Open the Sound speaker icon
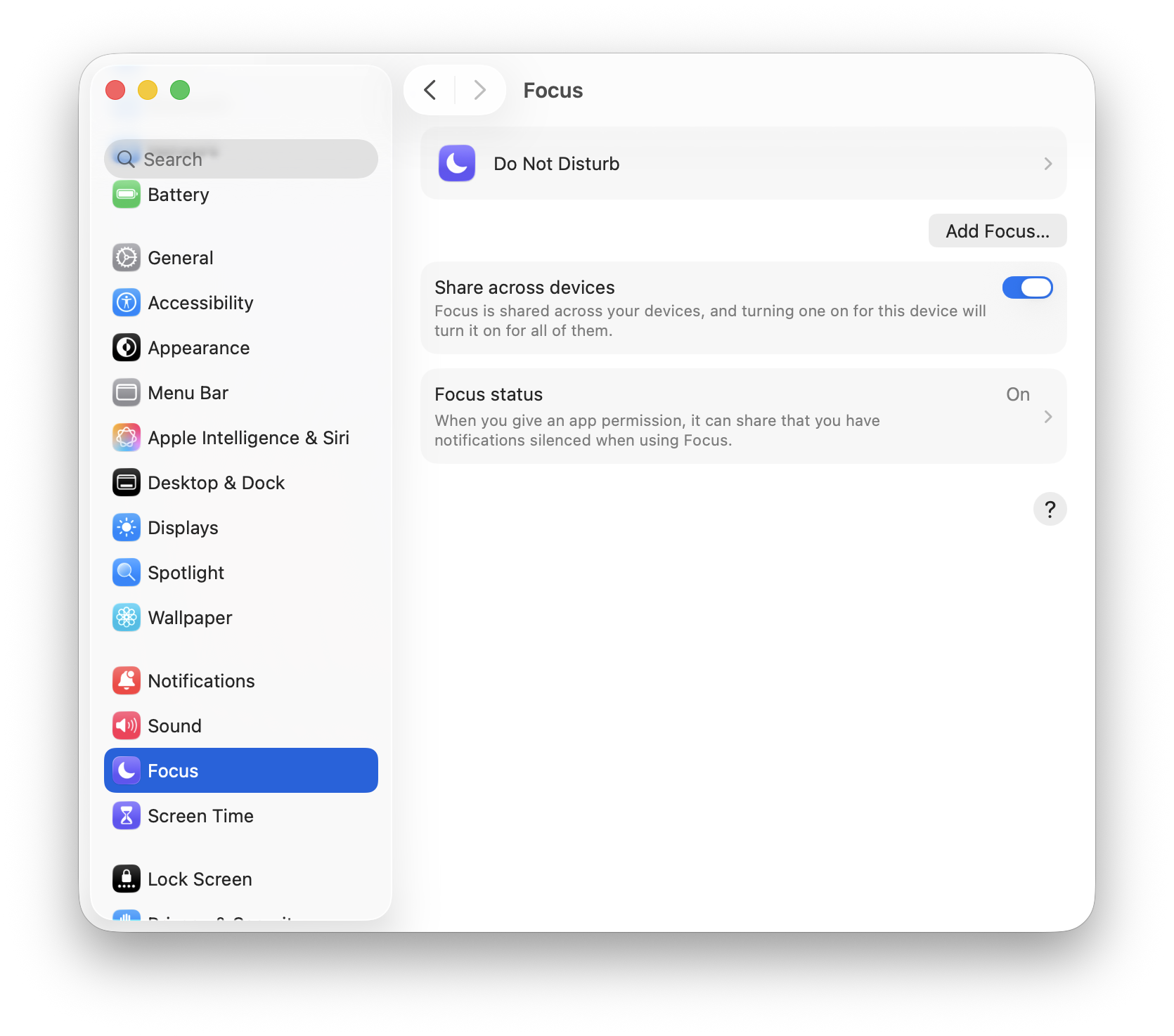 pyautogui.click(x=127, y=726)
